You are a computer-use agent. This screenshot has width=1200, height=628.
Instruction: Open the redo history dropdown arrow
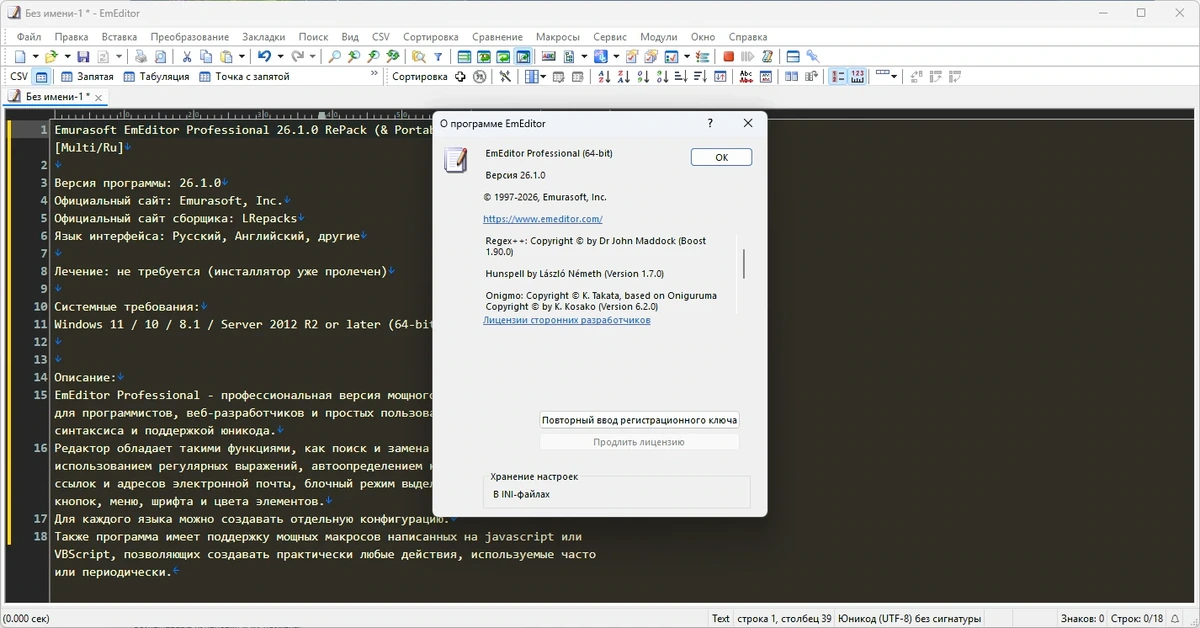click(312, 57)
